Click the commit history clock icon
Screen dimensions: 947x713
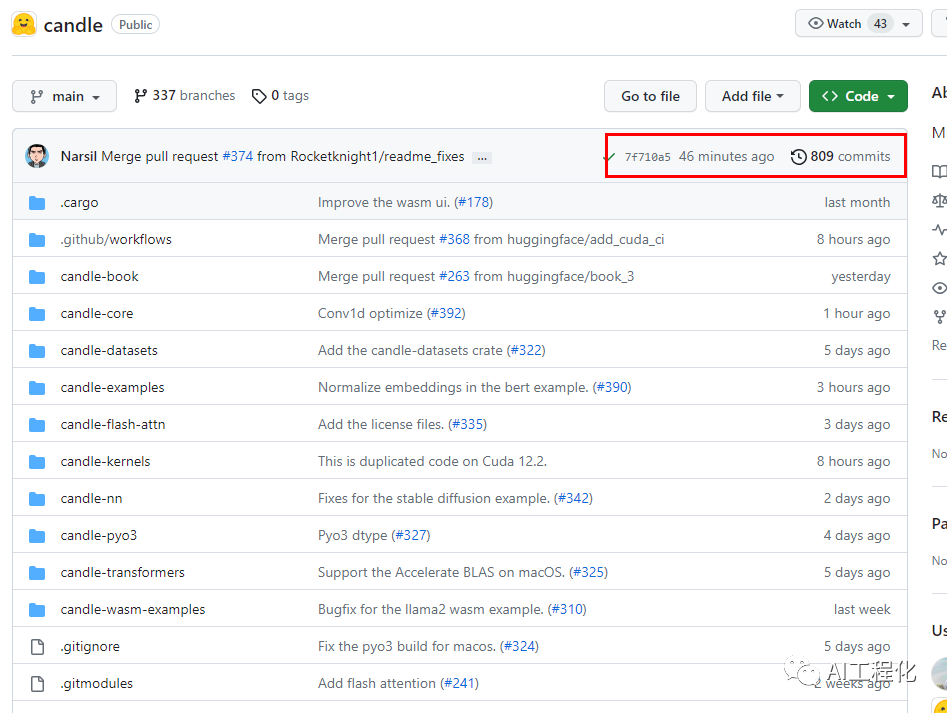pyautogui.click(x=798, y=157)
